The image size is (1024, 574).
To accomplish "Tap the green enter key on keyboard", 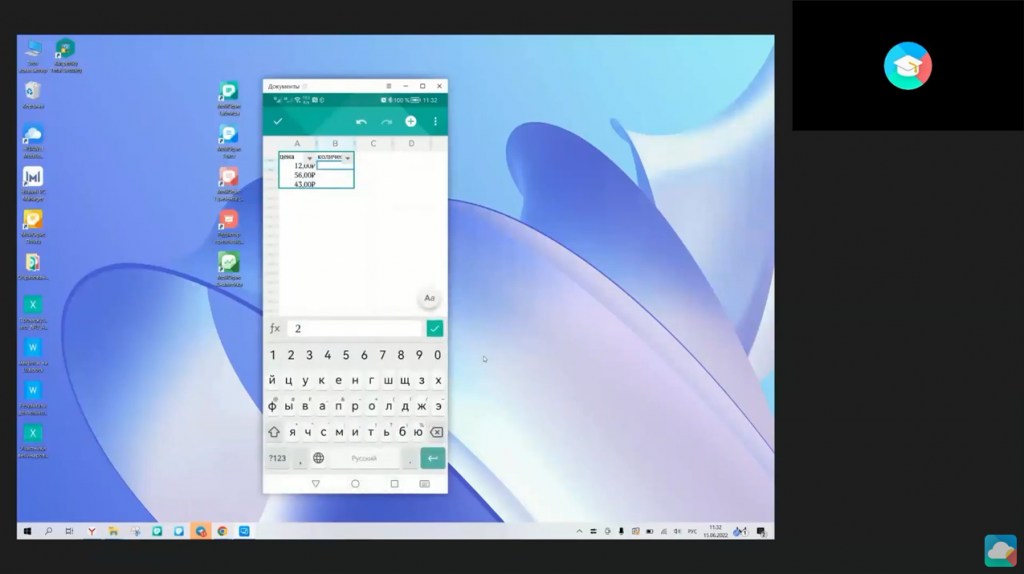I will click(x=433, y=458).
